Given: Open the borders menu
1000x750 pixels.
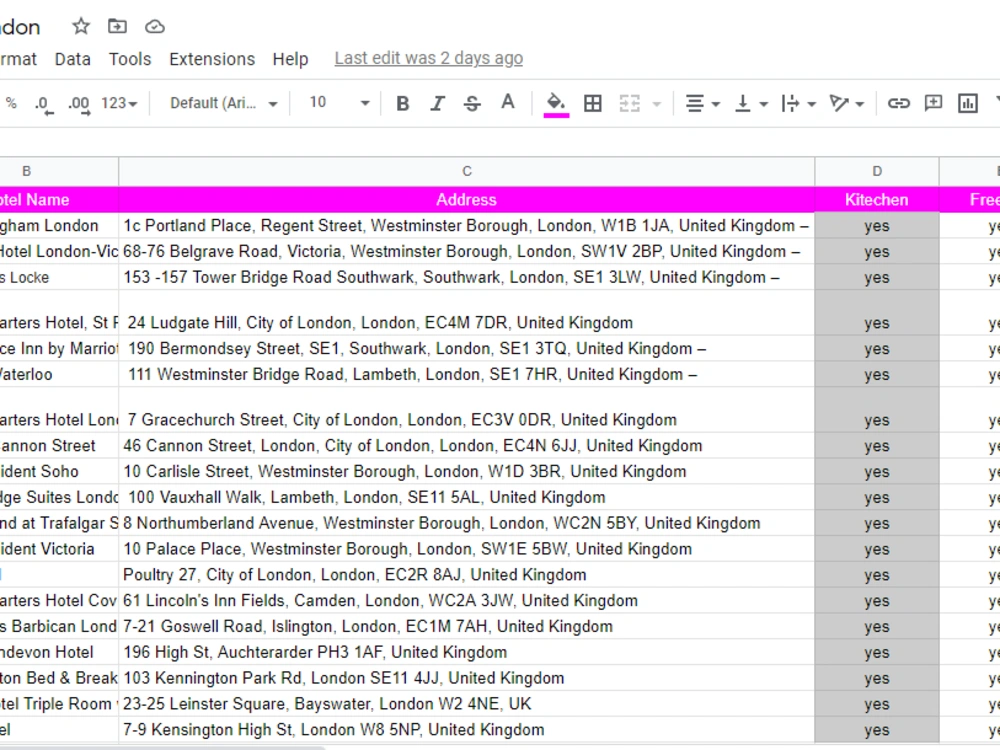Looking at the screenshot, I should (592, 103).
